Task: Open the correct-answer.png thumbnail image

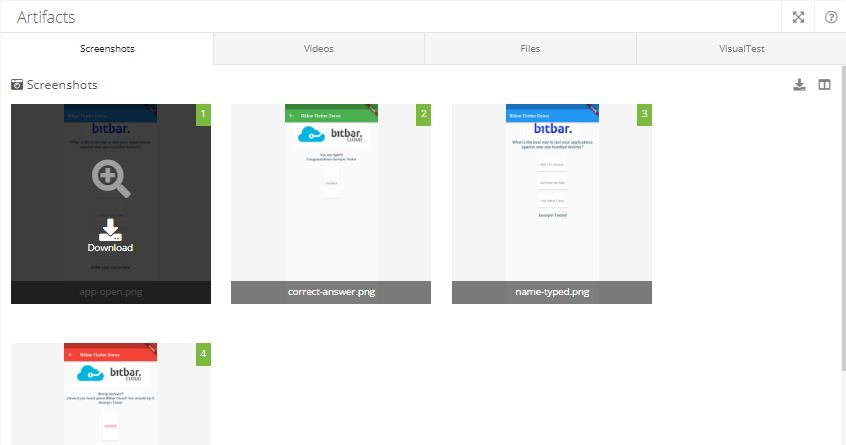Action: pyautogui.click(x=331, y=192)
